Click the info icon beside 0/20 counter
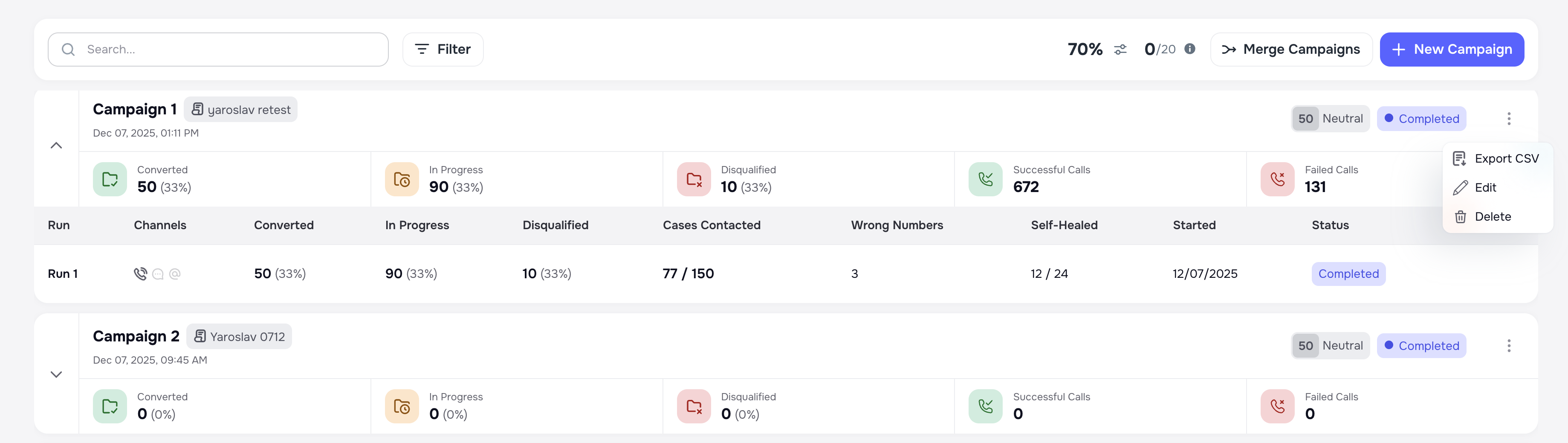 coord(1191,50)
